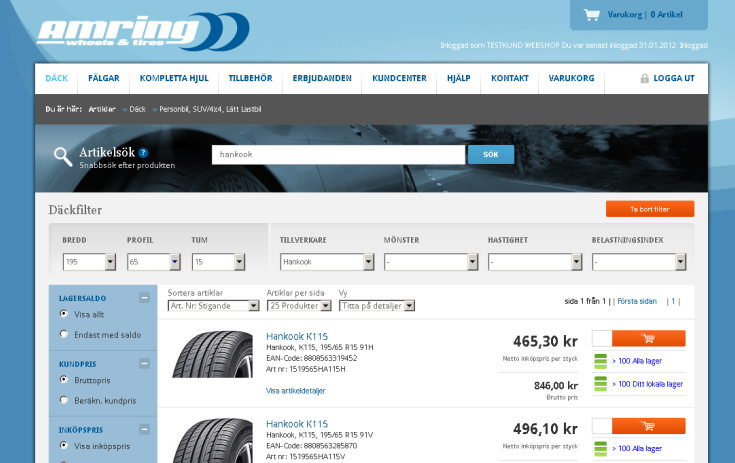Focus the search field containing hankook
The height and width of the screenshot is (463, 735).
pos(338,155)
